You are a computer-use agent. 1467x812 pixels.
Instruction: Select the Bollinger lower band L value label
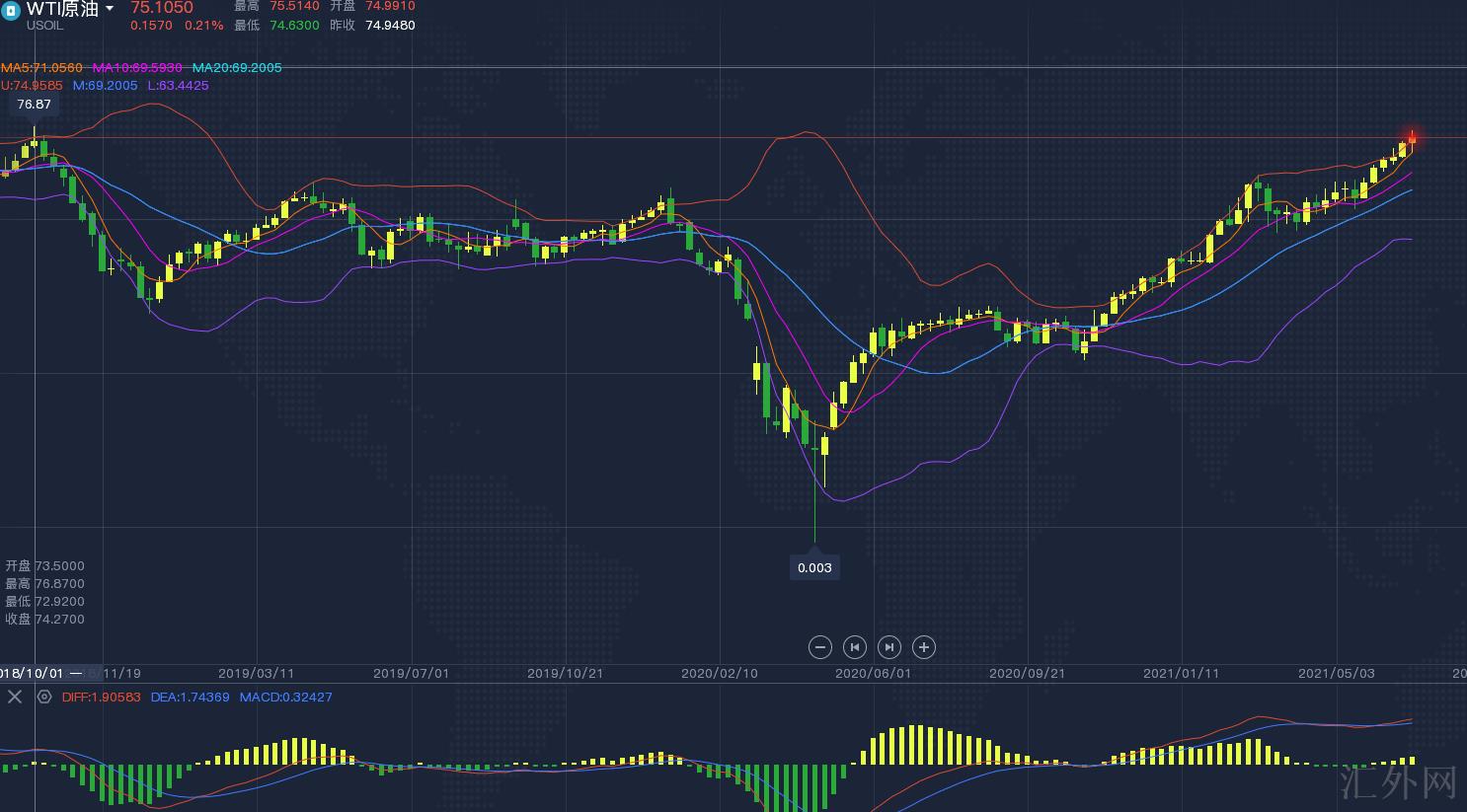(178, 86)
